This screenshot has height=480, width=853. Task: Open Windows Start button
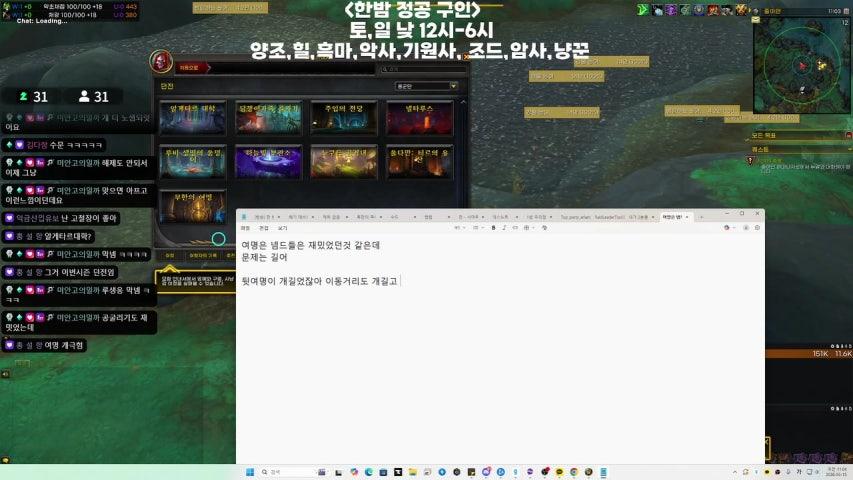(250, 472)
